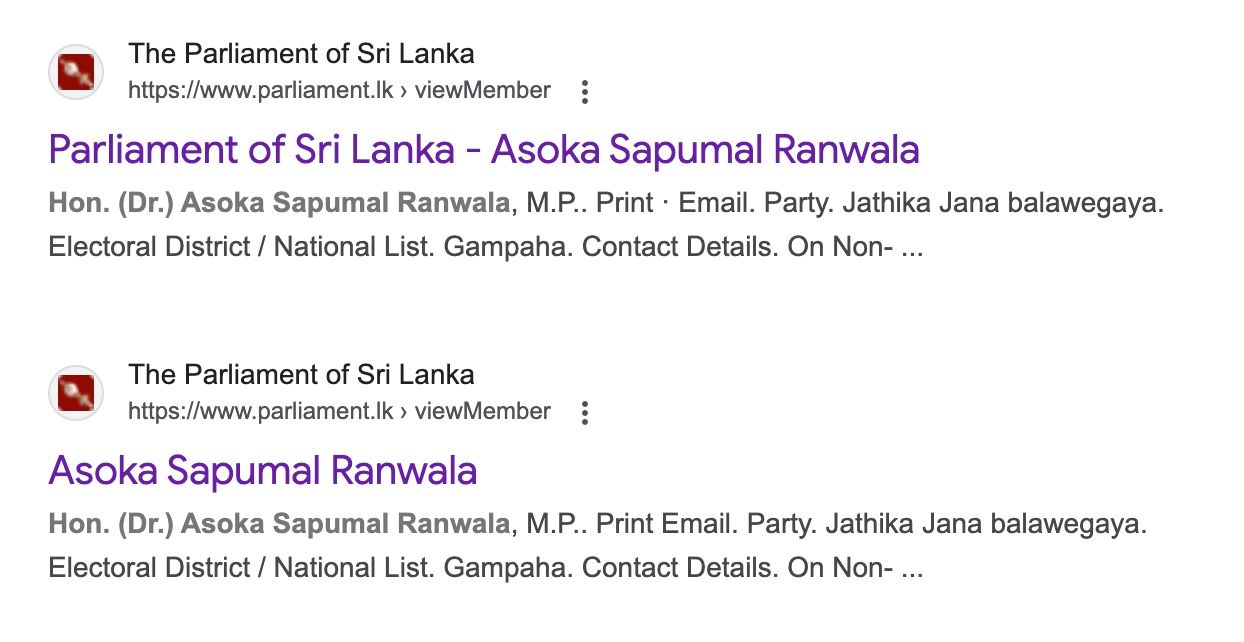This screenshot has width=1244, height=642.
Task: Click the second result's https://www.parliament.lk URL
Action: [x=261, y=411]
